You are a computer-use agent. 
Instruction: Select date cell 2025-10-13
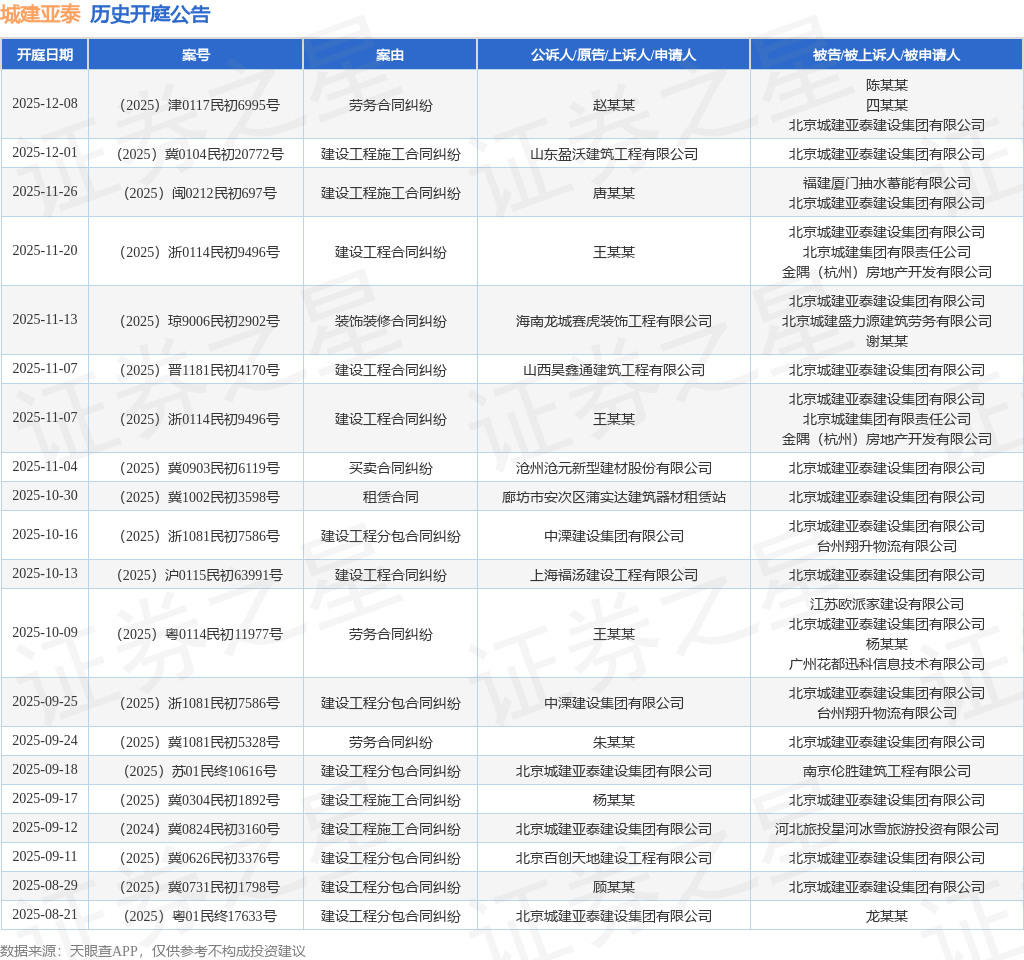point(44,573)
